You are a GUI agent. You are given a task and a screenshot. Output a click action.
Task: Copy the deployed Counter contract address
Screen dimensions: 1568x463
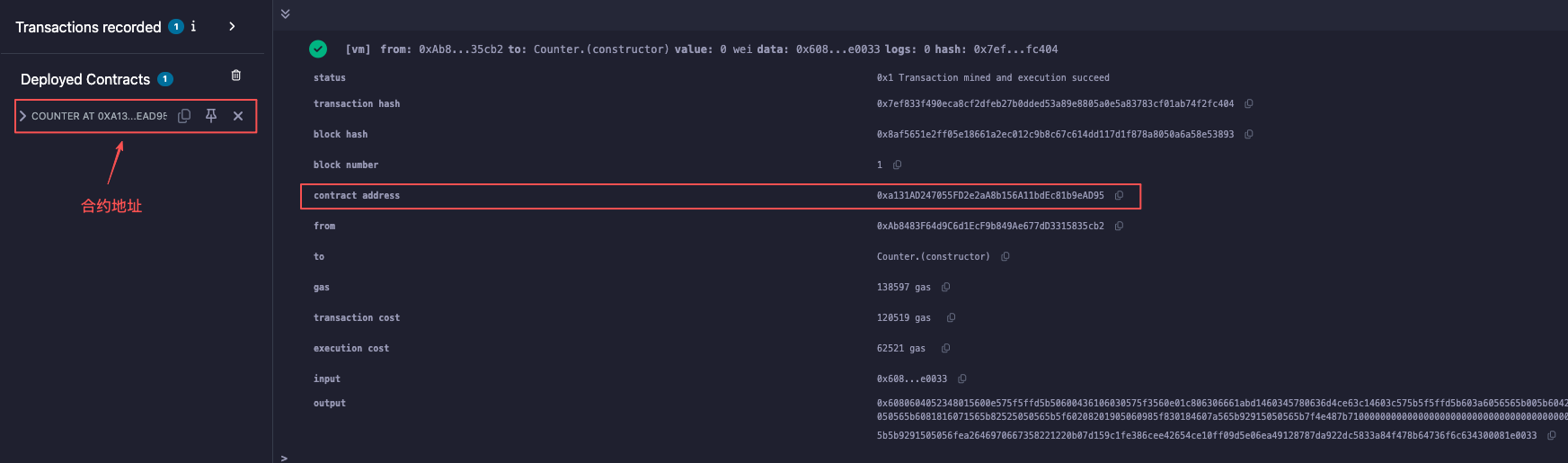click(x=184, y=116)
